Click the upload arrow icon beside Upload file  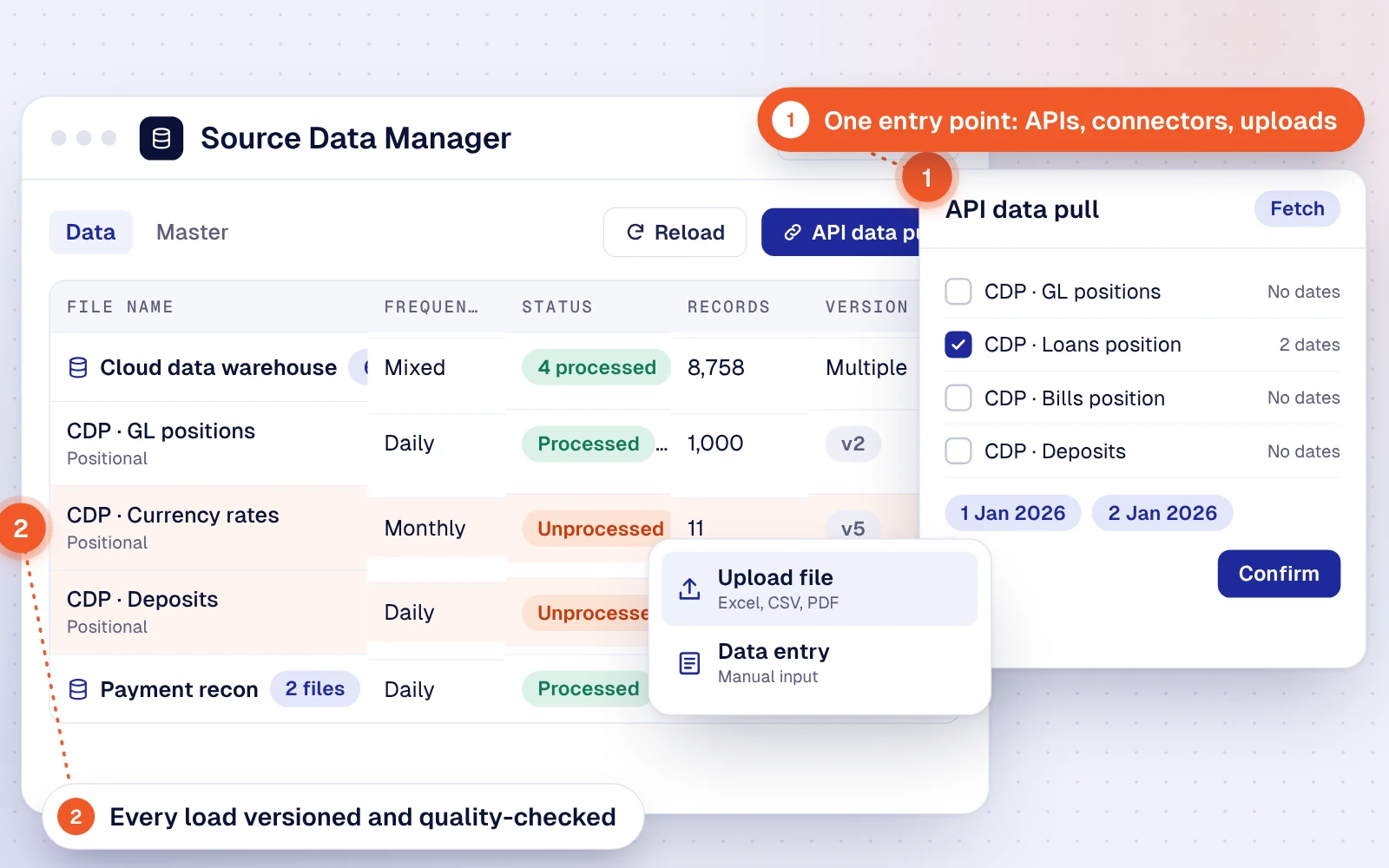689,589
